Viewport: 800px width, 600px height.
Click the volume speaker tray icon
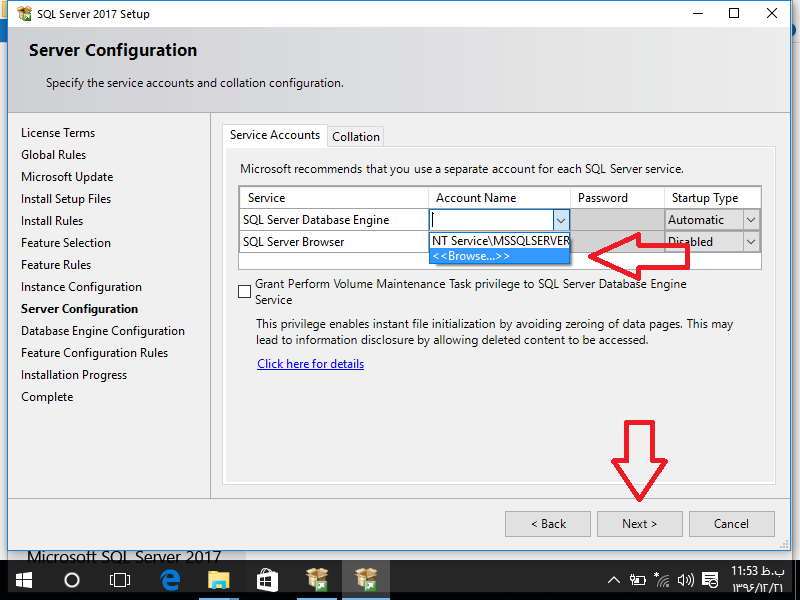(x=685, y=580)
